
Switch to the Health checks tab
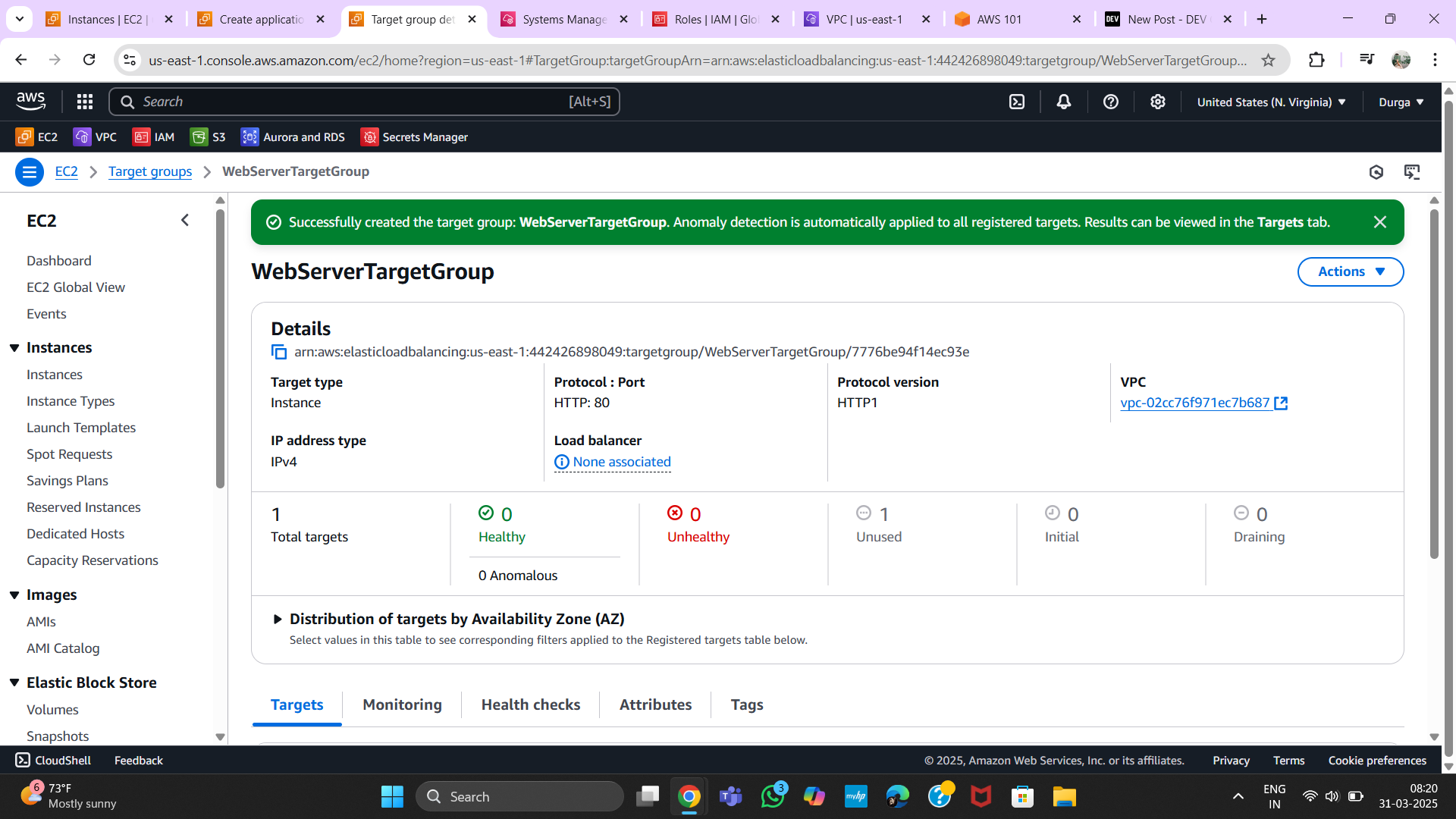[531, 705]
